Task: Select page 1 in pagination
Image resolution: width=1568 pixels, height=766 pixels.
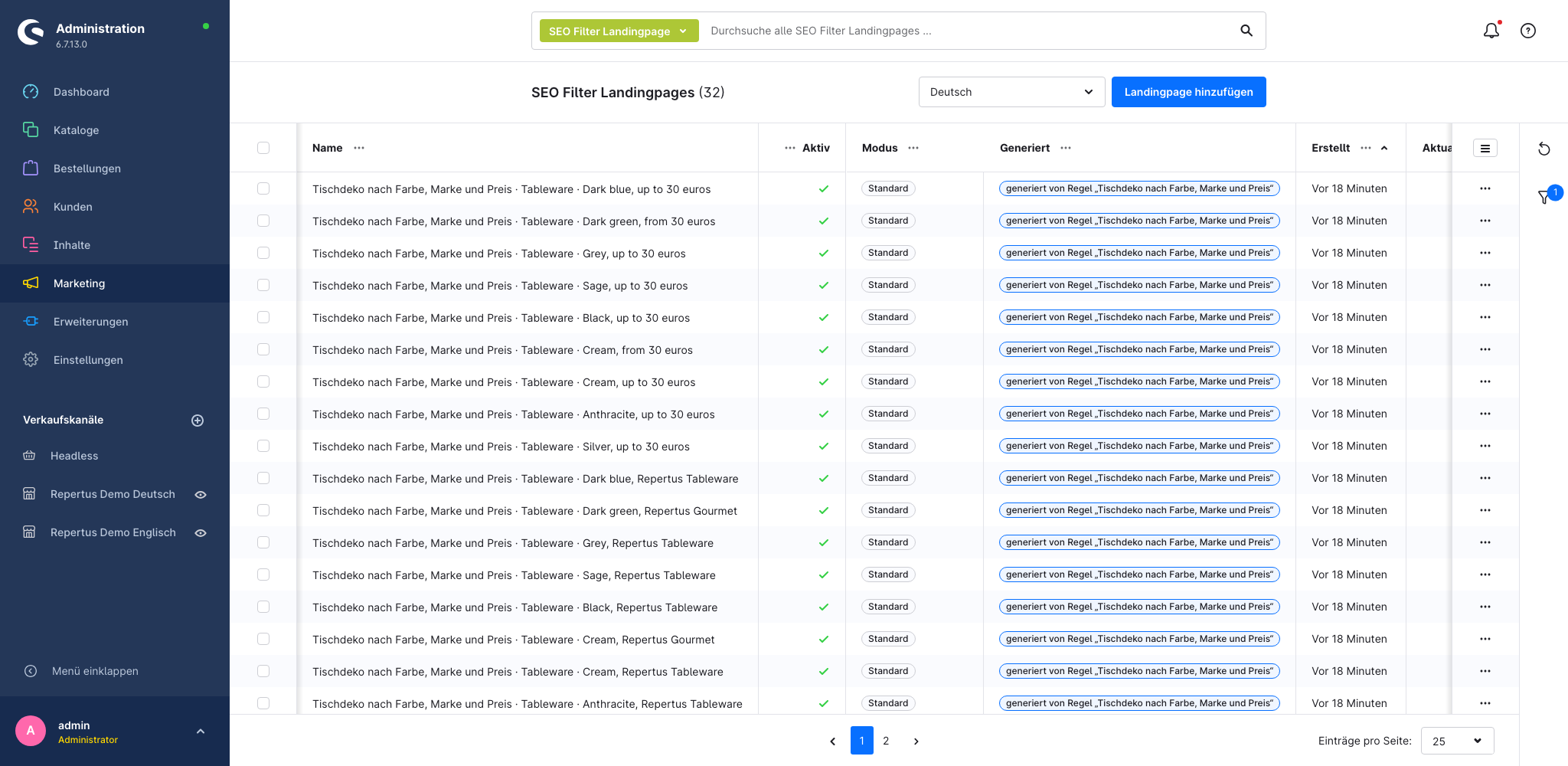Action: click(861, 741)
